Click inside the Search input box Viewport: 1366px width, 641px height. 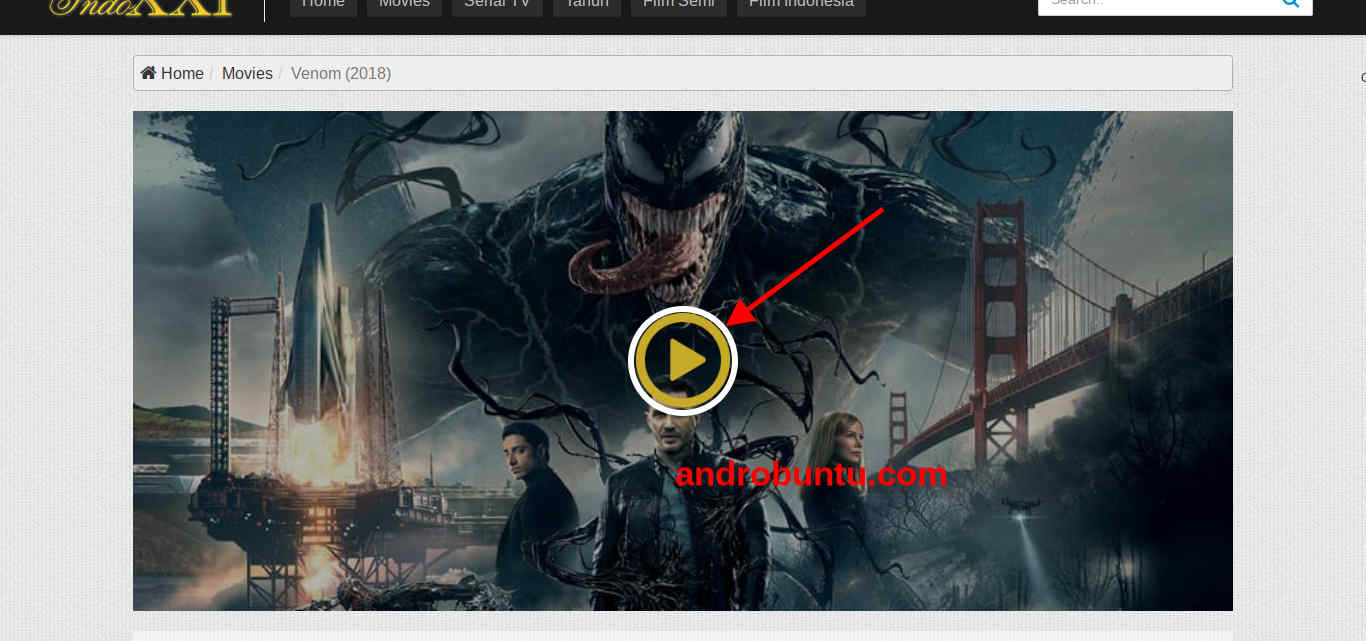point(1150,4)
